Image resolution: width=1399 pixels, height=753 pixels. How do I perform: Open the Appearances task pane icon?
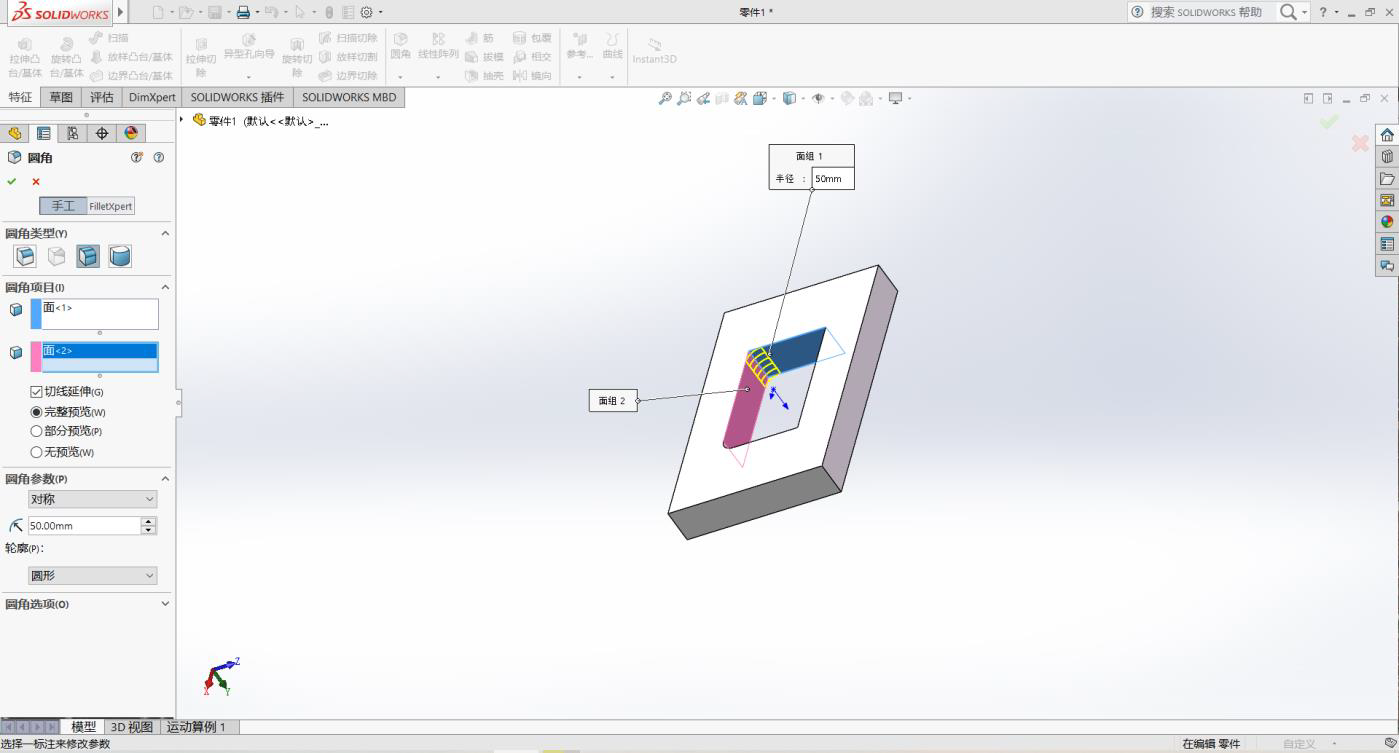click(1387, 222)
